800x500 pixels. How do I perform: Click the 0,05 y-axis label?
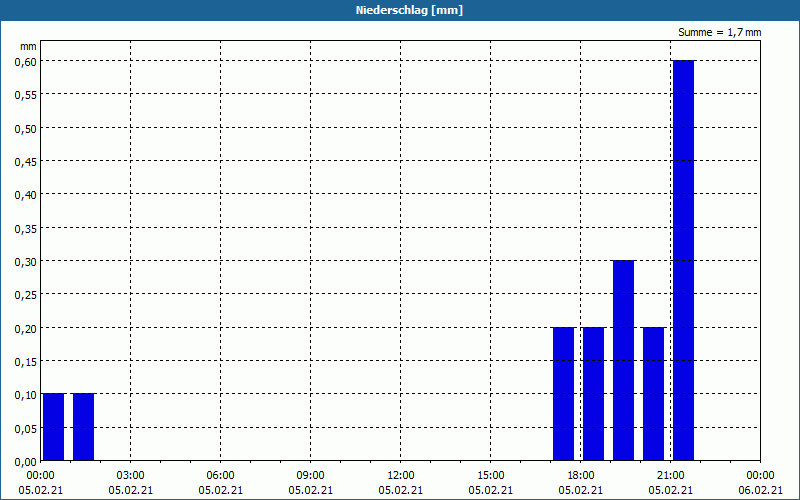[x=26, y=428]
